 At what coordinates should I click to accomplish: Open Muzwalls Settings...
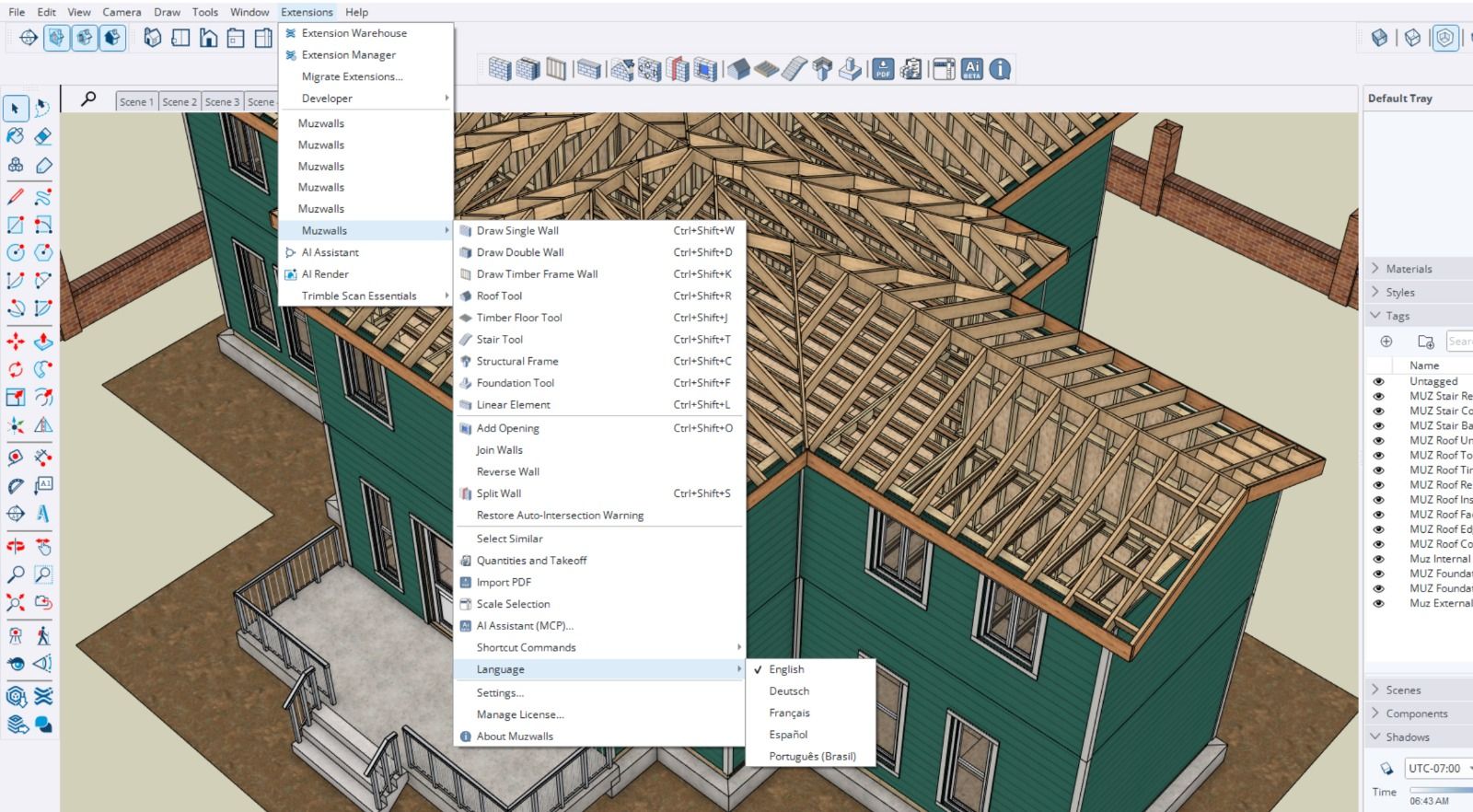tap(599, 693)
